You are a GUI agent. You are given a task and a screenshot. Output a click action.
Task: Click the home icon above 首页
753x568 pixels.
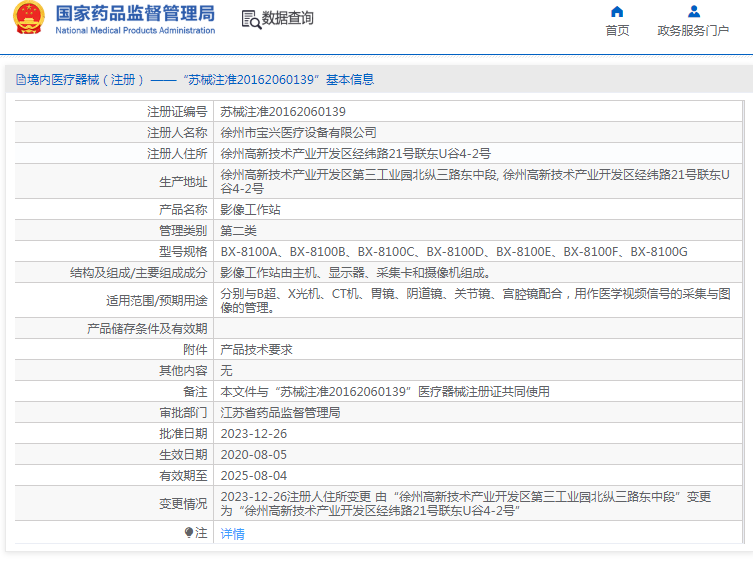point(617,12)
